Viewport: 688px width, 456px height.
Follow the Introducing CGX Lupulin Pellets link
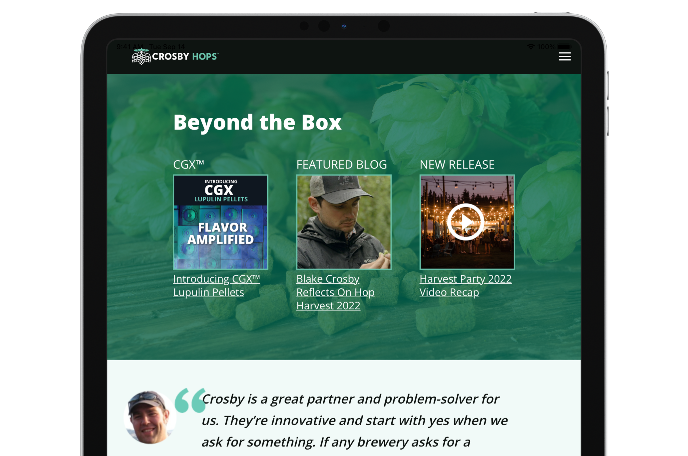(216, 286)
